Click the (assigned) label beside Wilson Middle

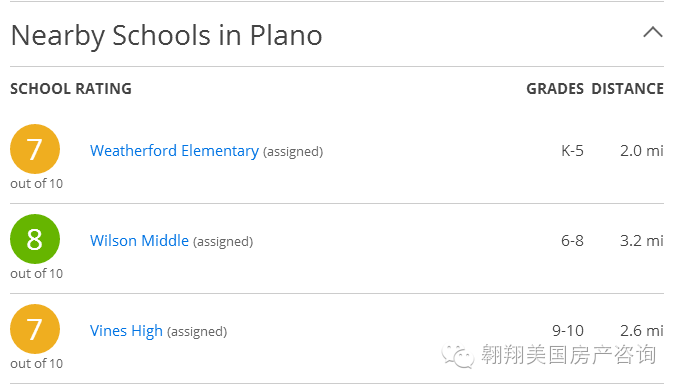[223, 242]
